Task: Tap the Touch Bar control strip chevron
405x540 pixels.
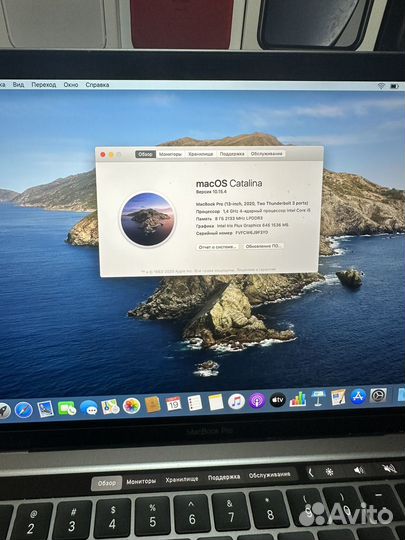Action: tap(311, 473)
